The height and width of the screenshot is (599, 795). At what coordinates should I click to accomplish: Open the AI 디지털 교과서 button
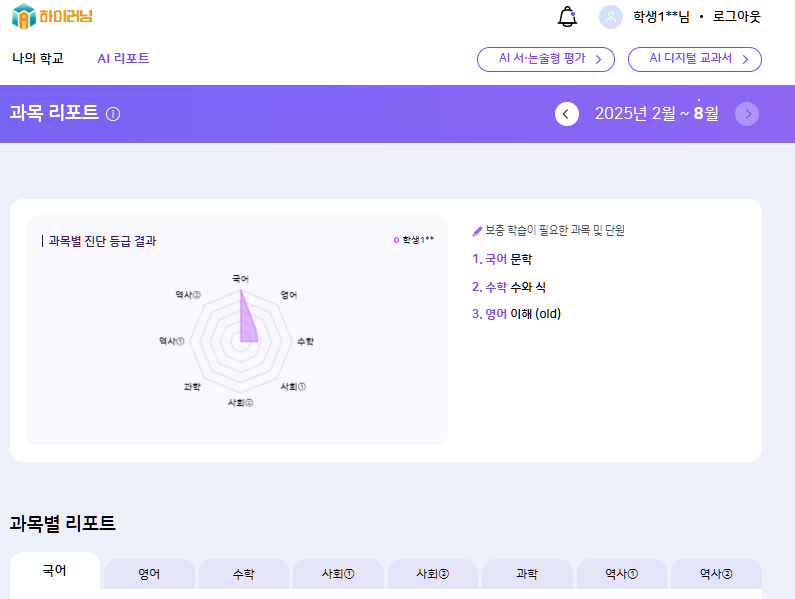(694, 59)
